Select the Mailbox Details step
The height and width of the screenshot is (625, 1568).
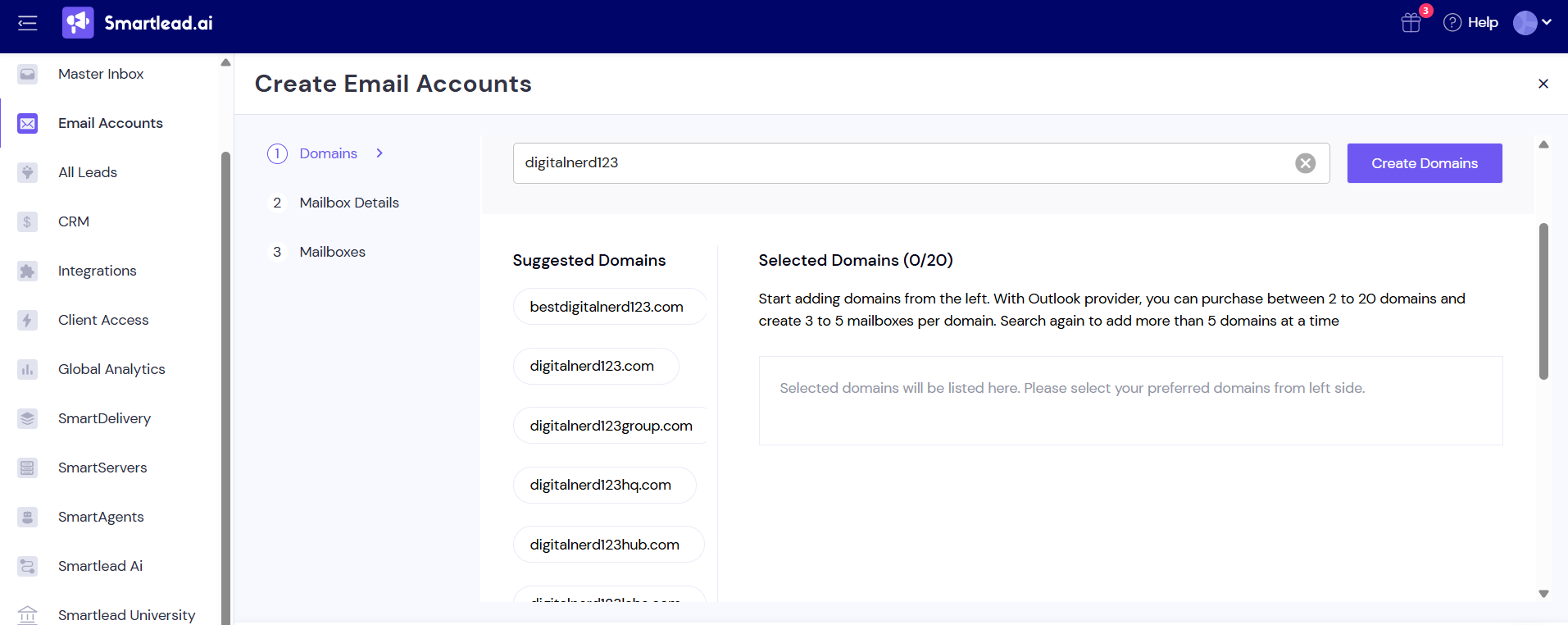pyautogui.click(x=349, y=203)
